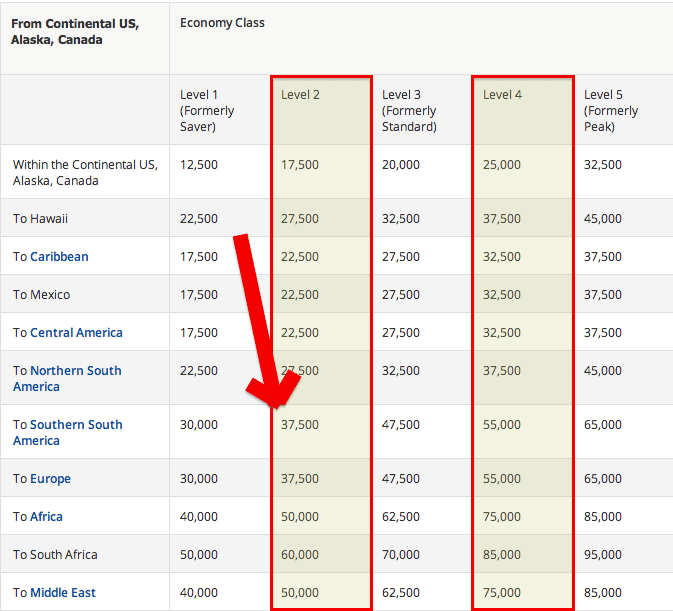
Task: Click the Middle East Level 1 value 40,000
Action: point(199,593)
